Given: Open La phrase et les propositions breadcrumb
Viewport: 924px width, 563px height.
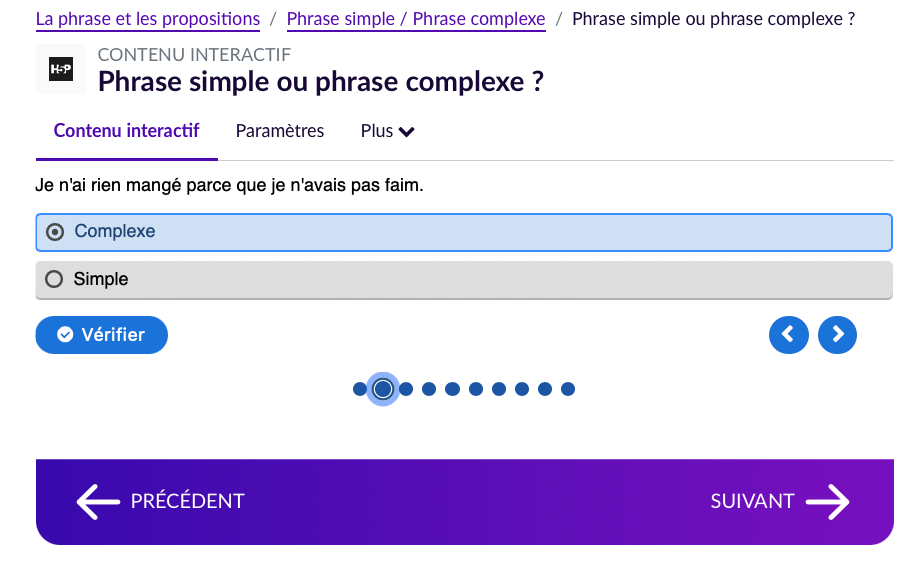Looking at the screenshot, I should (x=148, y=19).
